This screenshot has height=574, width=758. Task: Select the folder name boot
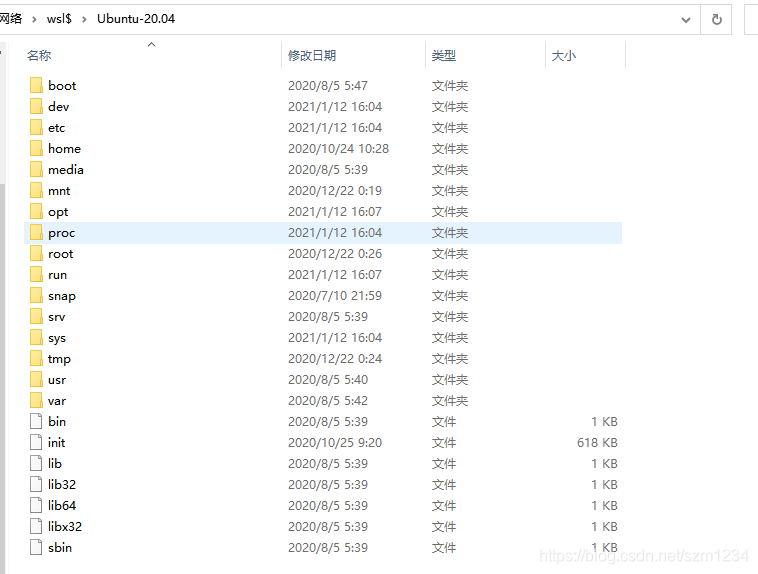(62, 86)
